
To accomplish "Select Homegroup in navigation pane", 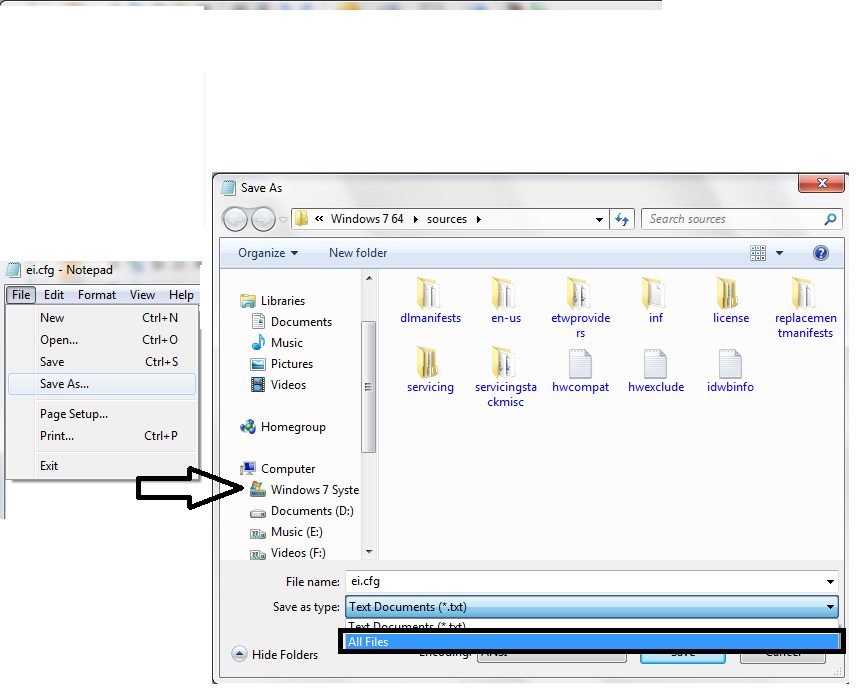I will point(283,427).
